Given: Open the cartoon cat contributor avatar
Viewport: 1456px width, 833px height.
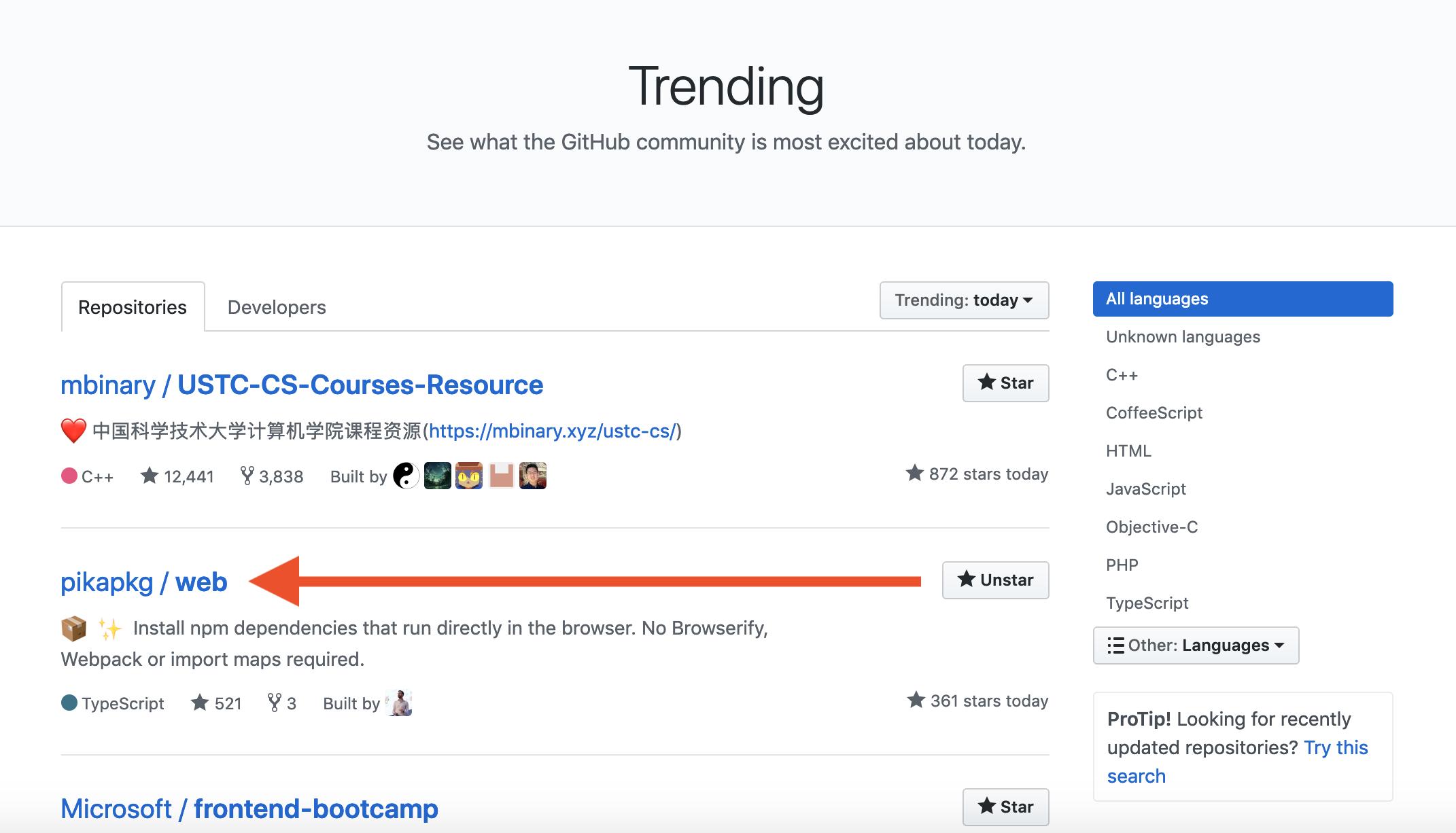Looking at the screenshot, I should tap(469, 476).
